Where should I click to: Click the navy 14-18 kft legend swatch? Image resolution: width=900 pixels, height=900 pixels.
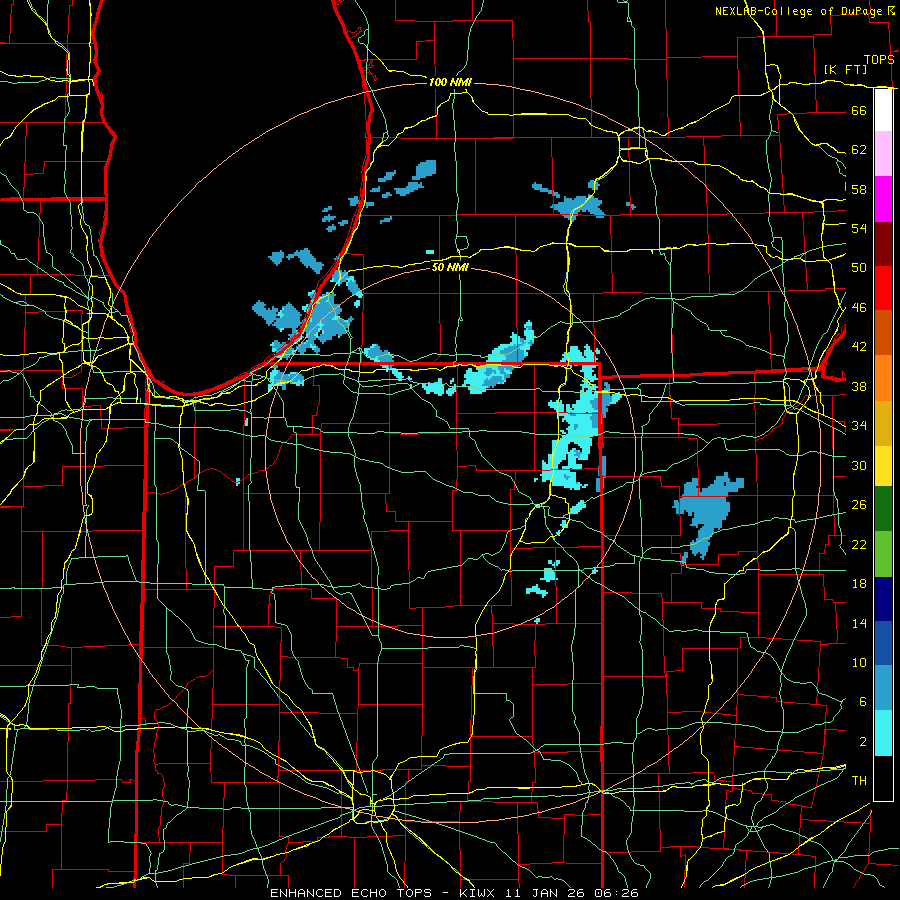pyautogui.click(x=883, y=599)
